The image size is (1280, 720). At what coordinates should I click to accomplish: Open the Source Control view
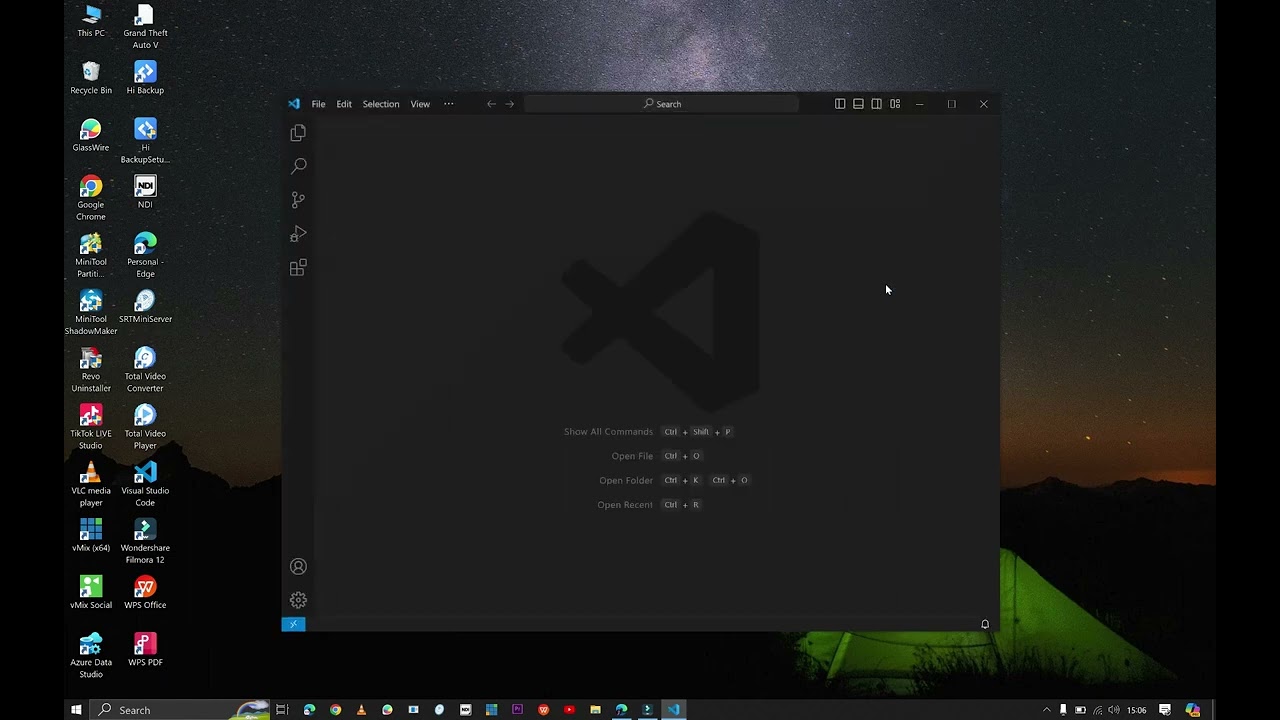298,200
